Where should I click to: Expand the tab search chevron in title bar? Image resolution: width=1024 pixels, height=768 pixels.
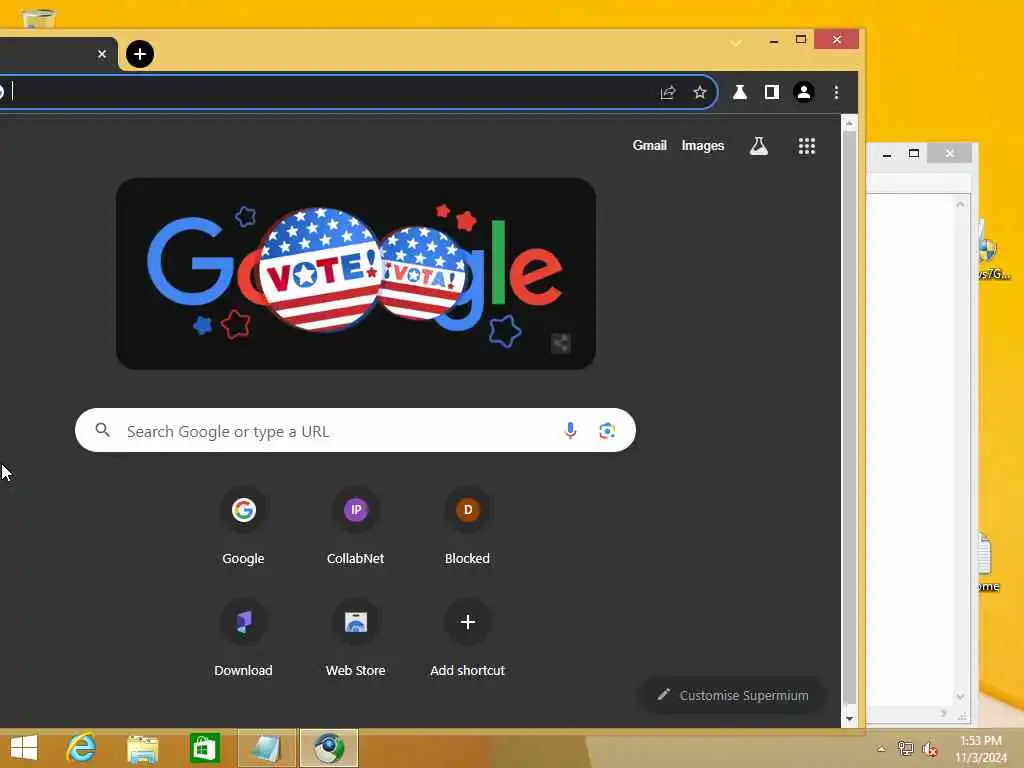[736, 43]
